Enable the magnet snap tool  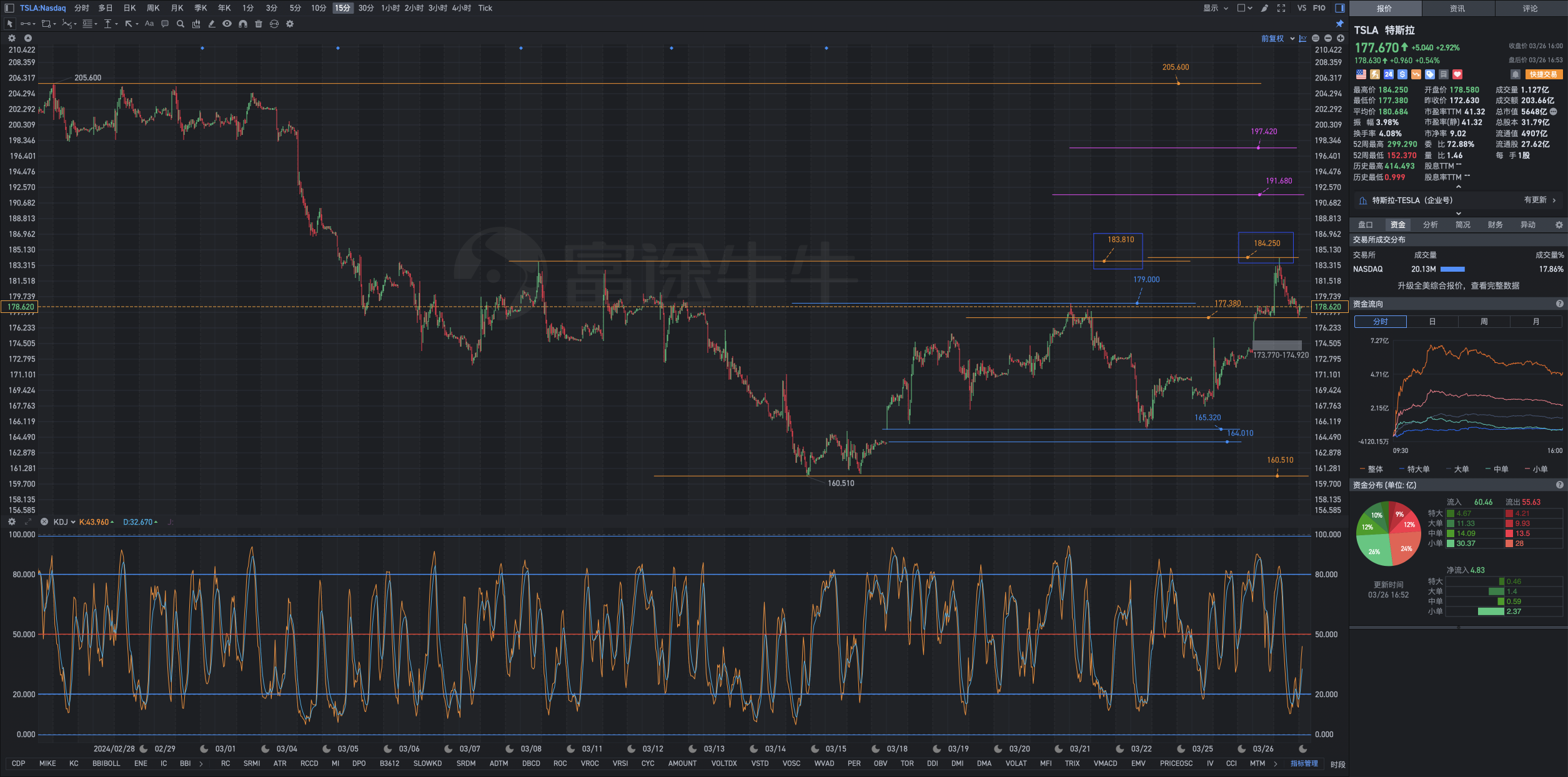click(x=243, y=24)
